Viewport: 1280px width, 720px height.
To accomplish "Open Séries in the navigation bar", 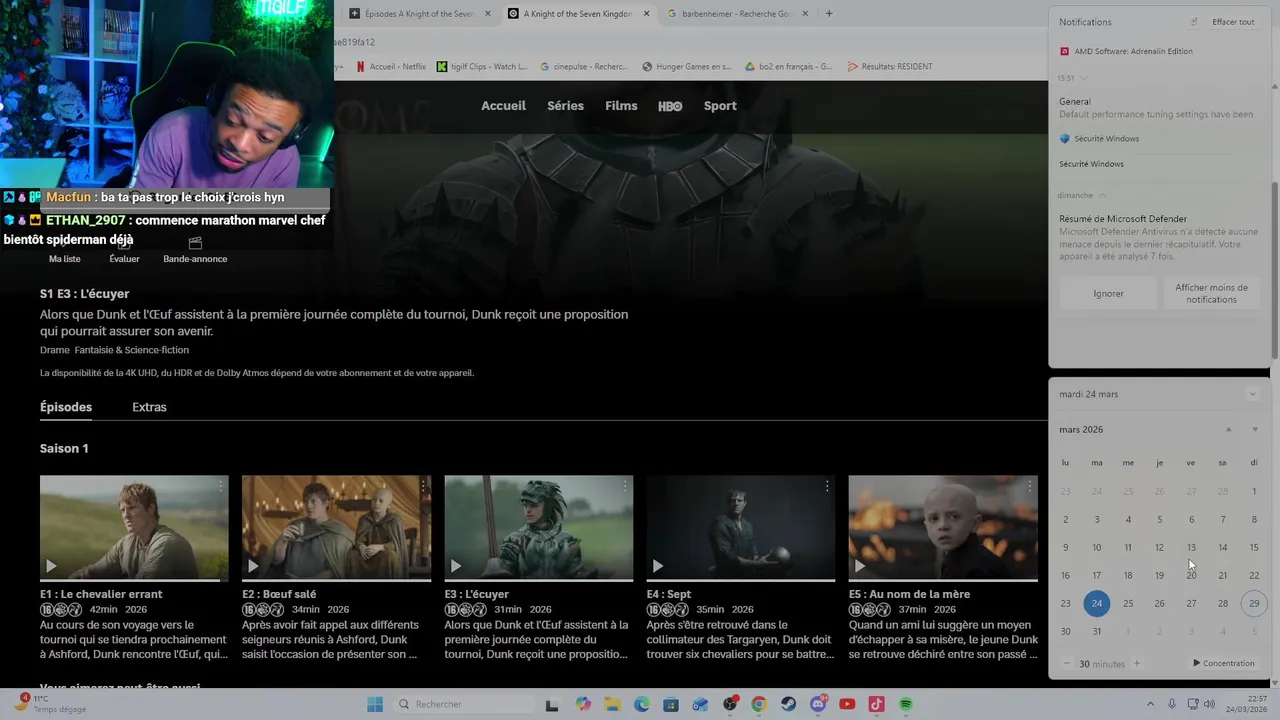I will pos(565,106).
